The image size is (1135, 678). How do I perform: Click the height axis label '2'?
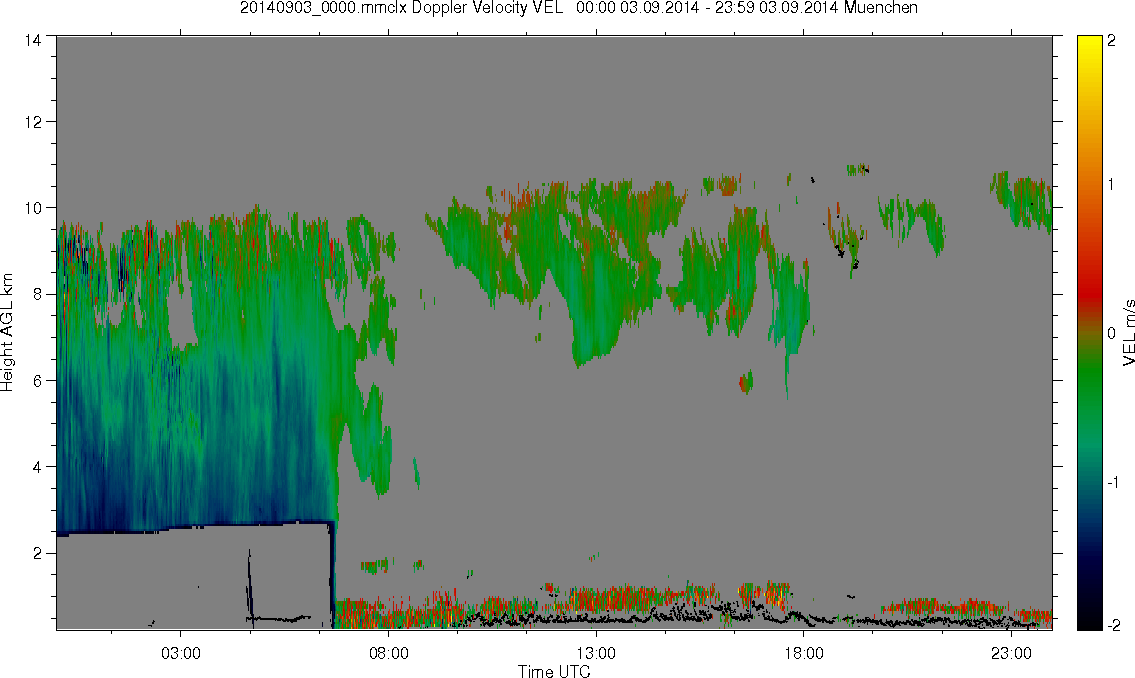[x=37, y=554]
